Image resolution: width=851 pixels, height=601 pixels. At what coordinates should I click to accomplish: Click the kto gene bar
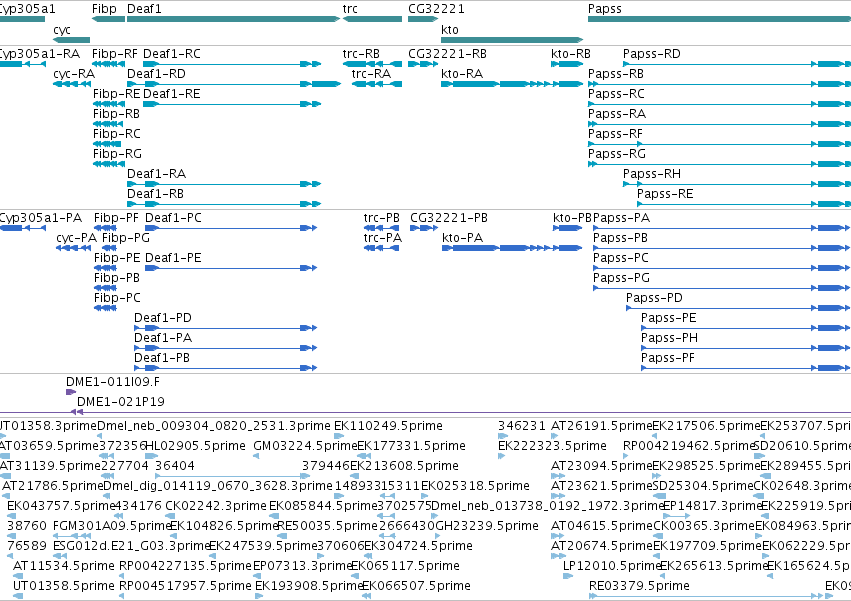point(512,40)
